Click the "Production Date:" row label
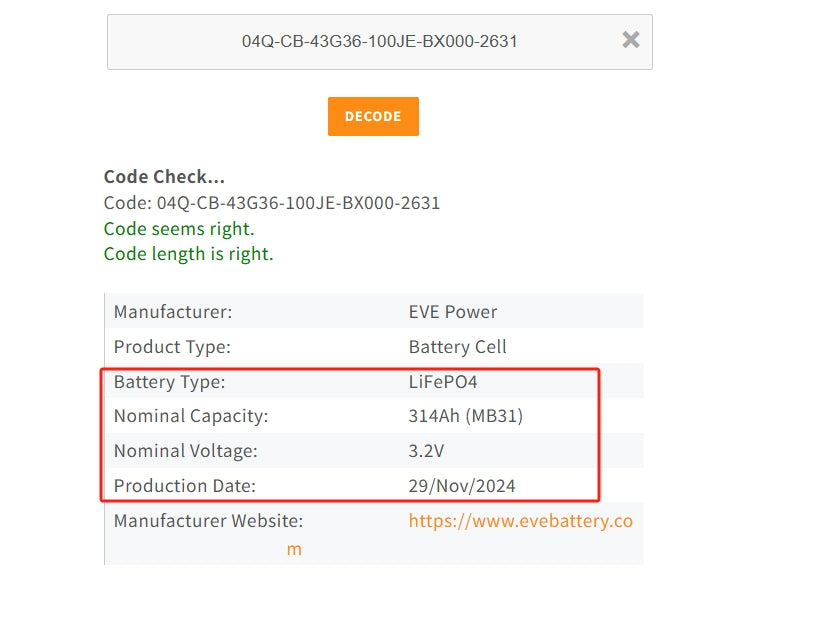 coord(185,486)
